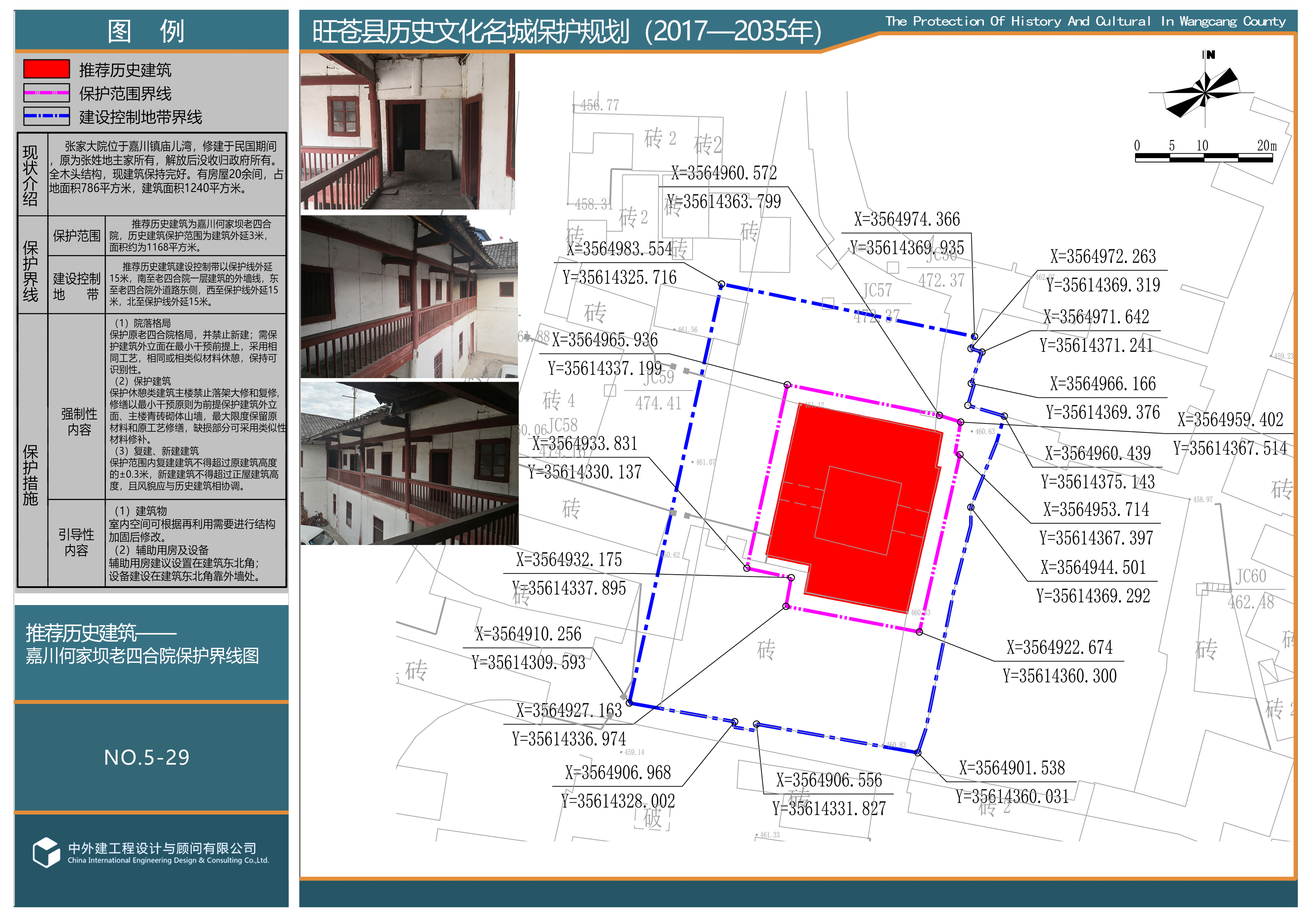Click the top courtyard doorway photo
Screen dimensions: 1307x924
coord(408,131)
